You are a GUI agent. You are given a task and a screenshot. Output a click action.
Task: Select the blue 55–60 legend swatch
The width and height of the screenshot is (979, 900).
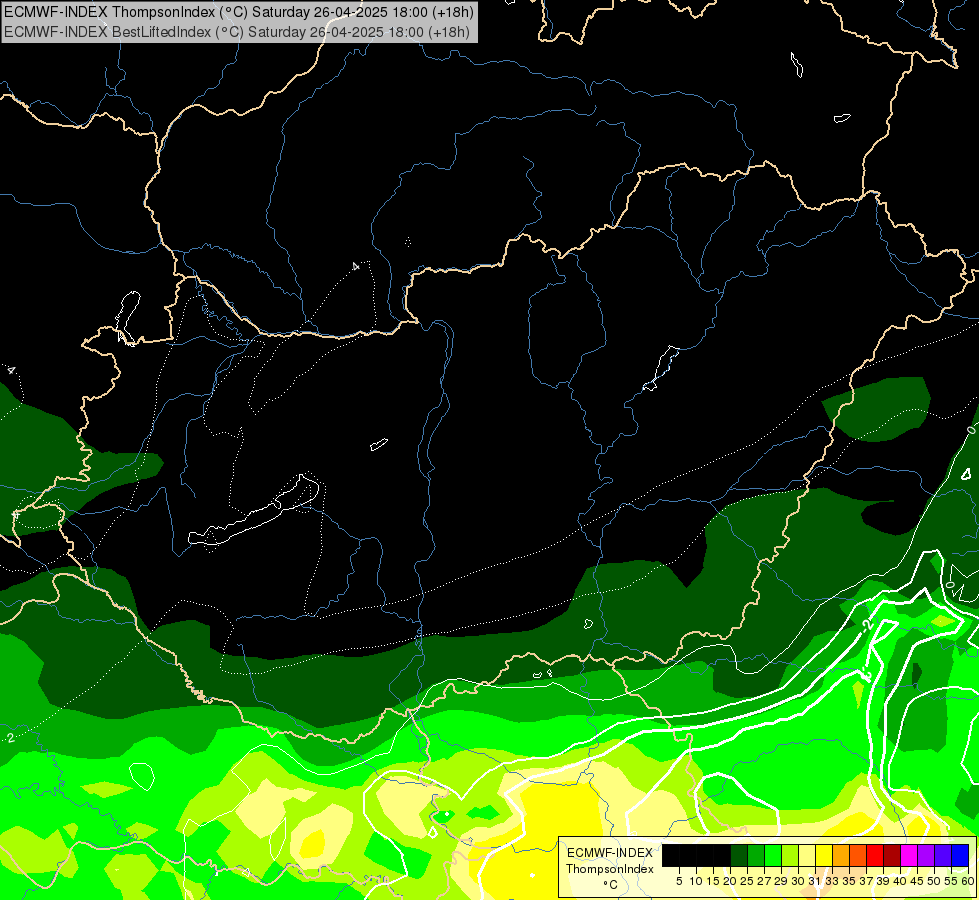960,855
